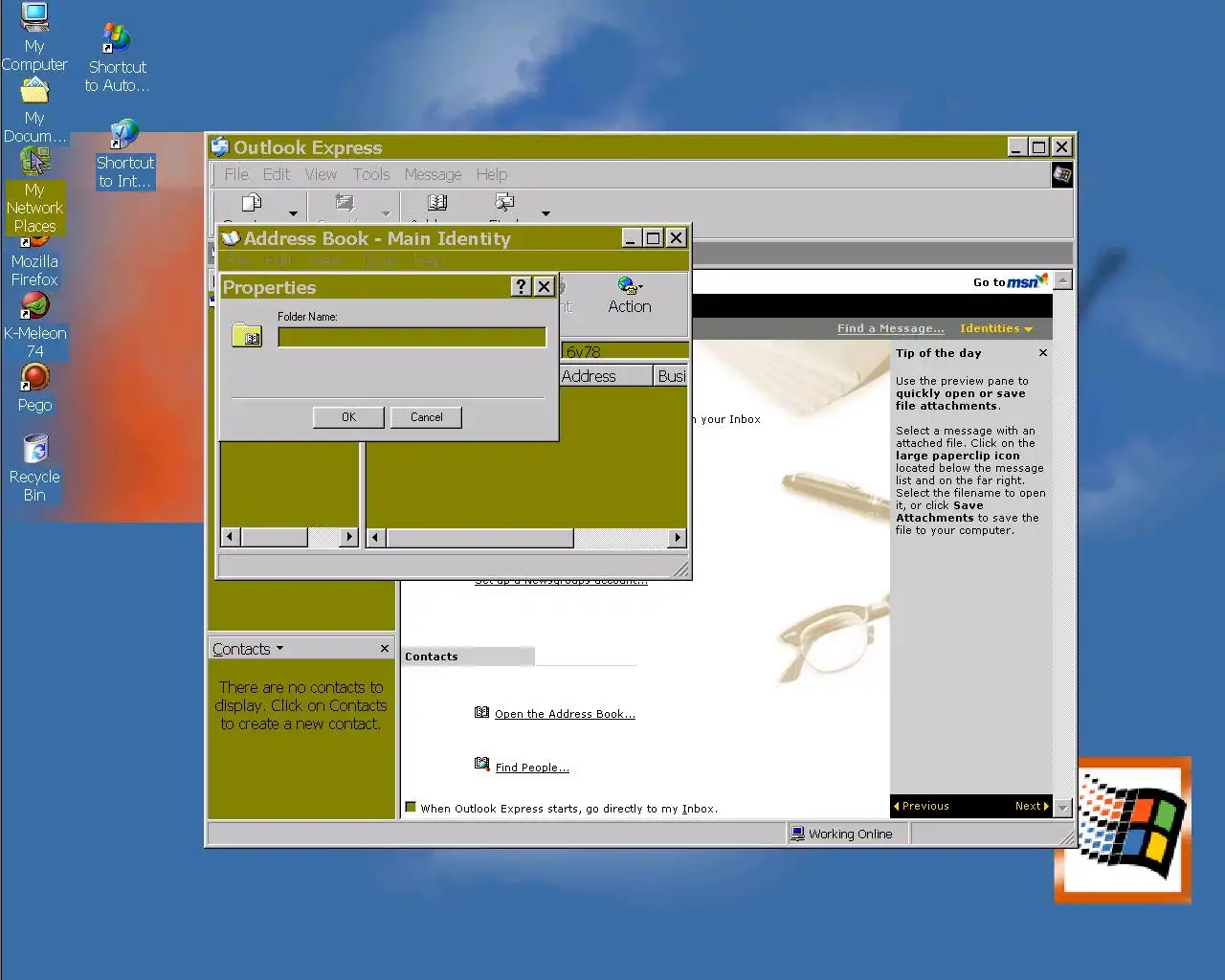The width and height of the screenshot is (1225, 980).
Task: Open Tools menu in Outlook Express
Action: tap(371, 174)
